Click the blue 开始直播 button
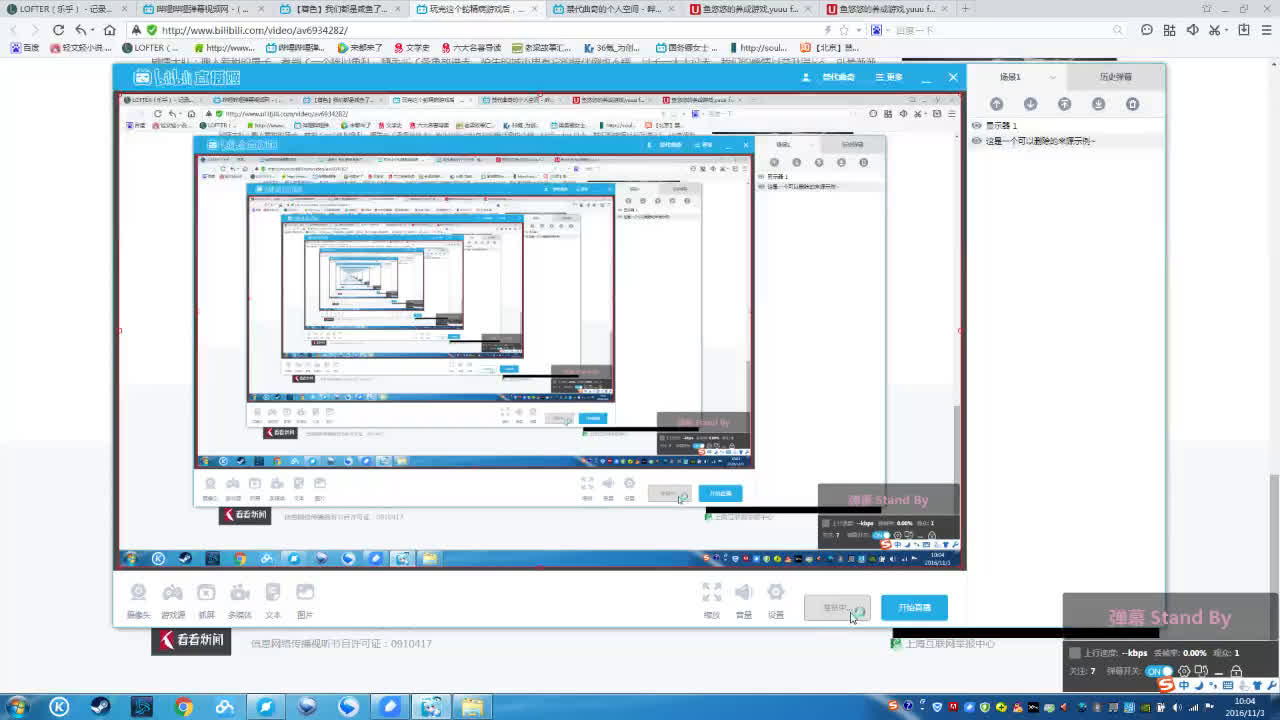The height and width of the screenshot is (720, 1280). pos(914,608)
